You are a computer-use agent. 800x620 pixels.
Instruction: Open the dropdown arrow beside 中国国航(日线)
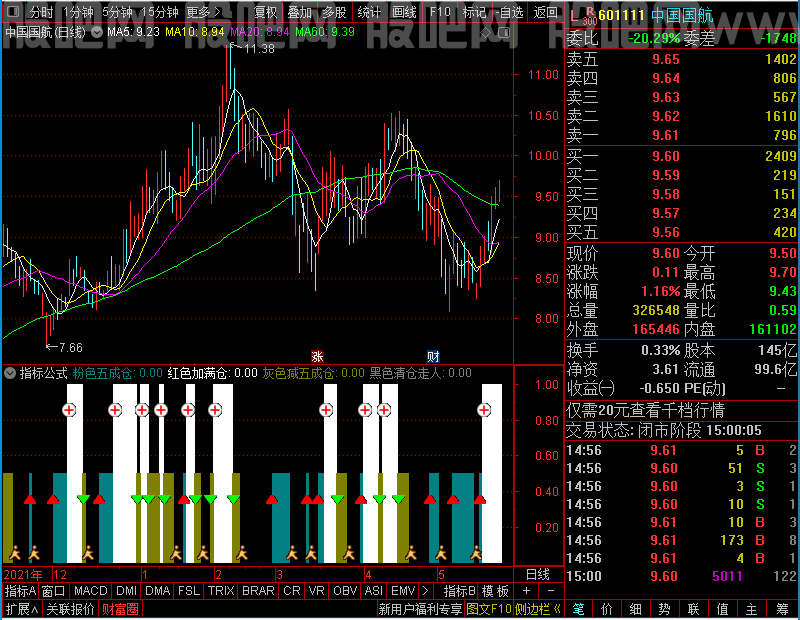(x=96, y=32)
